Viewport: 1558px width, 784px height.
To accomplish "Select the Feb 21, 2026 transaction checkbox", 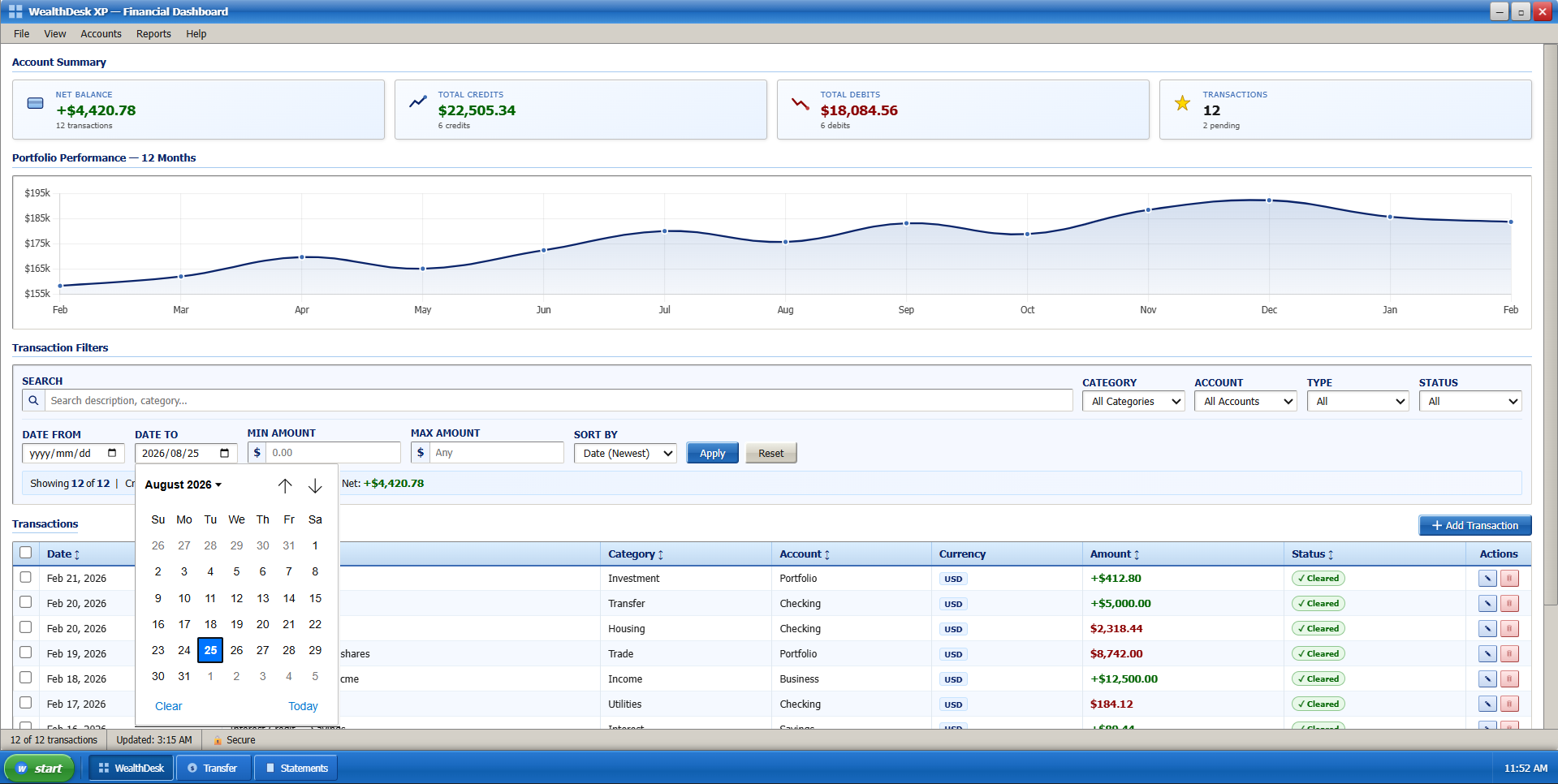I will tap(25, 578).
